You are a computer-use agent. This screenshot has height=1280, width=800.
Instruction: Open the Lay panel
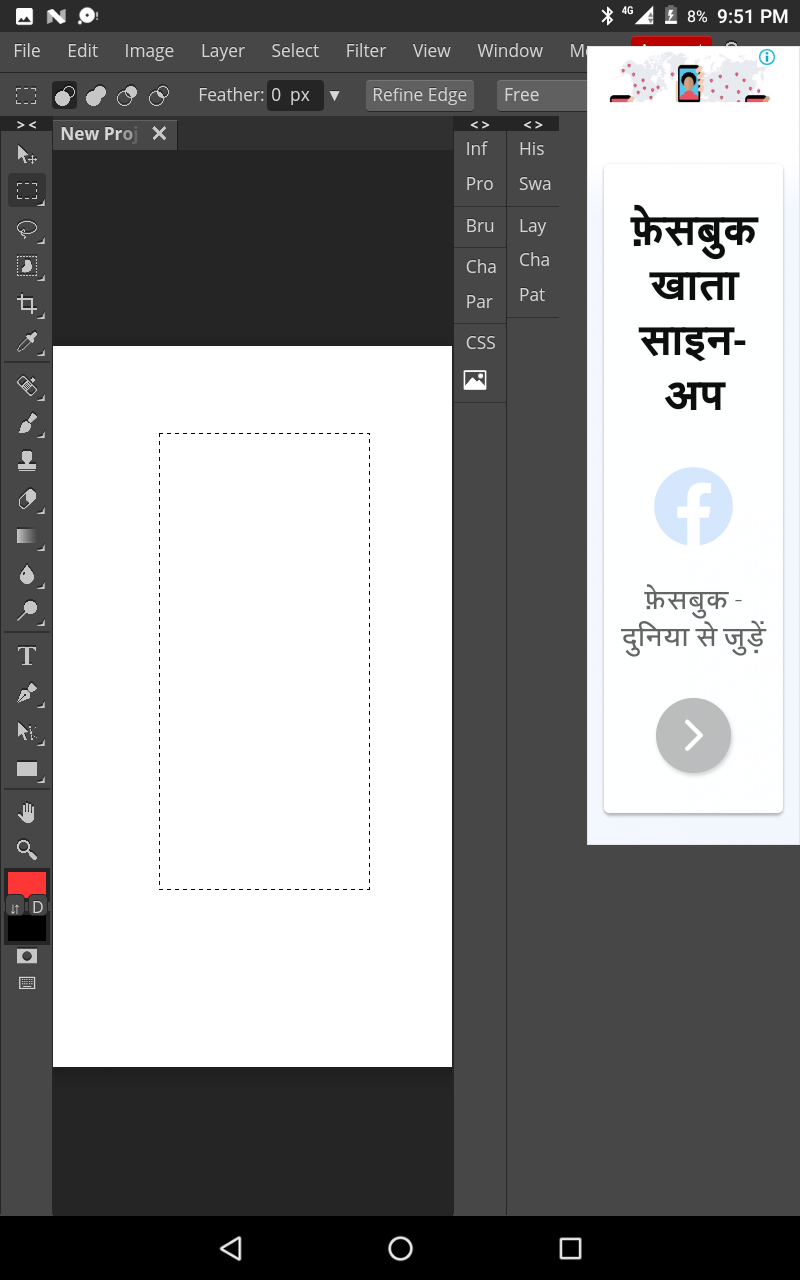533,226
